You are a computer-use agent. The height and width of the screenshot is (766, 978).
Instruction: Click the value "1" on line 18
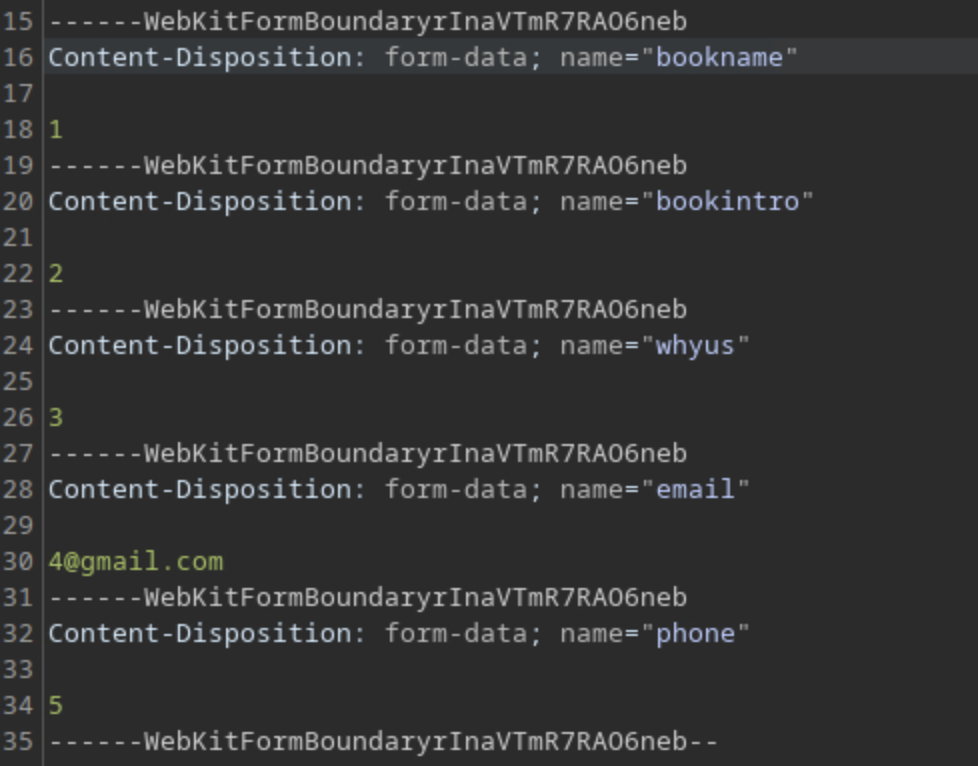[x=56, y=129]
